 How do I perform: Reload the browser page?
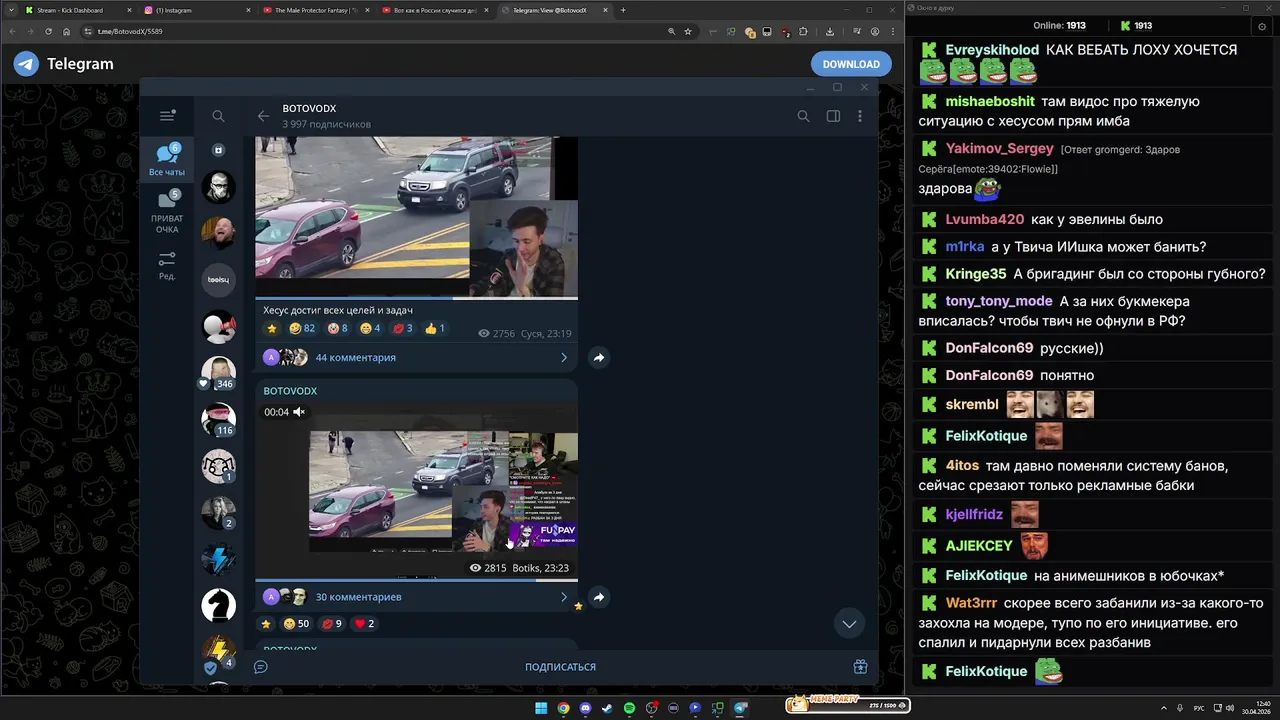click(x=48, y=31)
